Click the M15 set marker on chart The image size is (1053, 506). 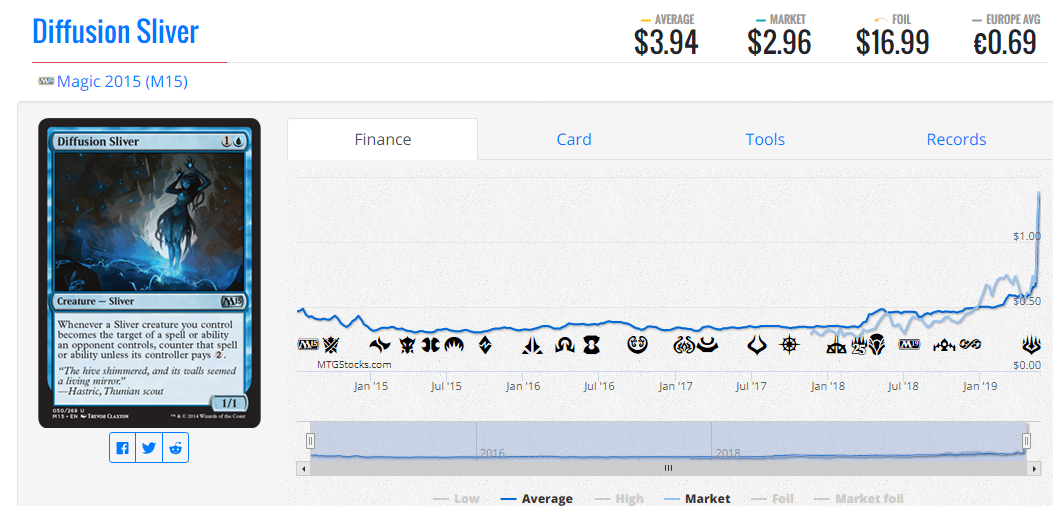pos(308,345)
